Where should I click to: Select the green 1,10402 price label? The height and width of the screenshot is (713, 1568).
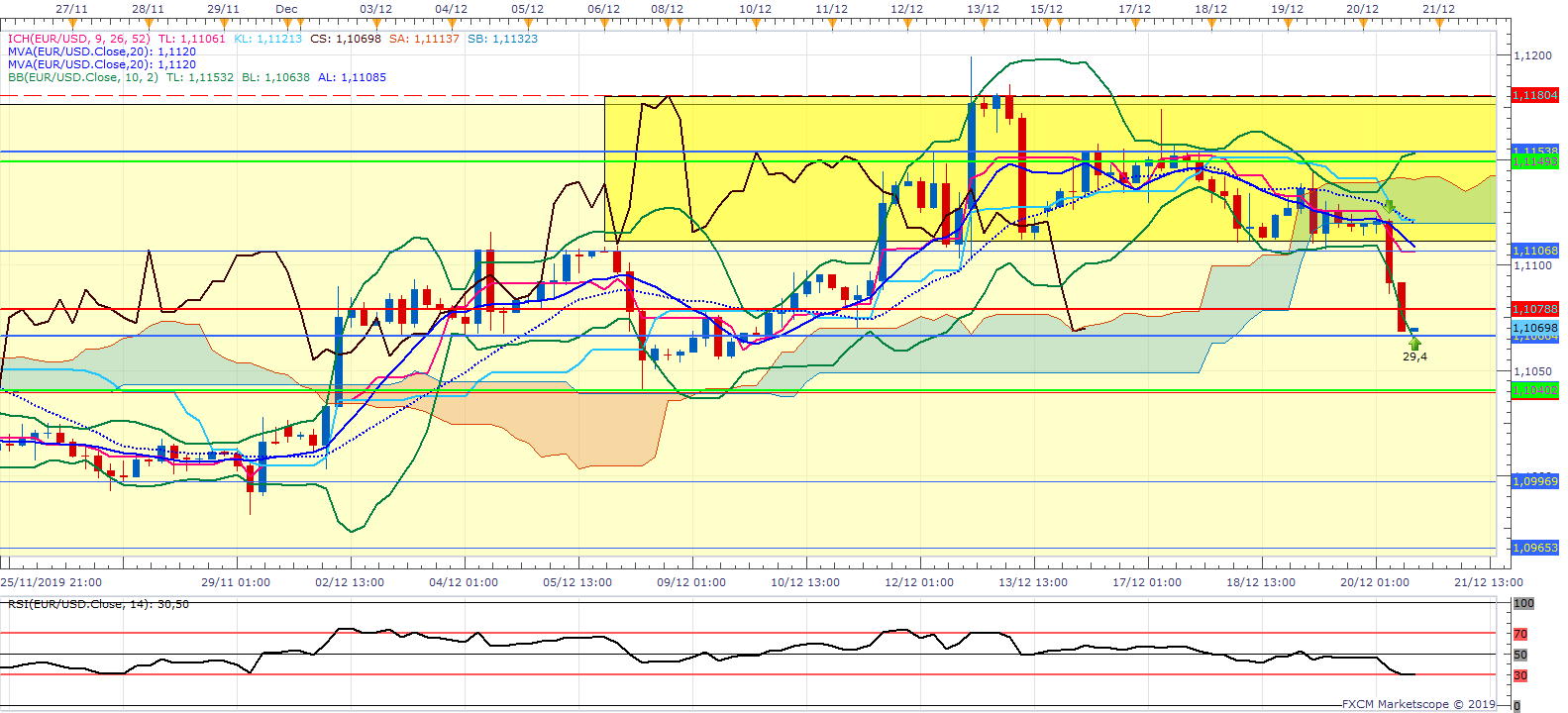click(1535, 390)
